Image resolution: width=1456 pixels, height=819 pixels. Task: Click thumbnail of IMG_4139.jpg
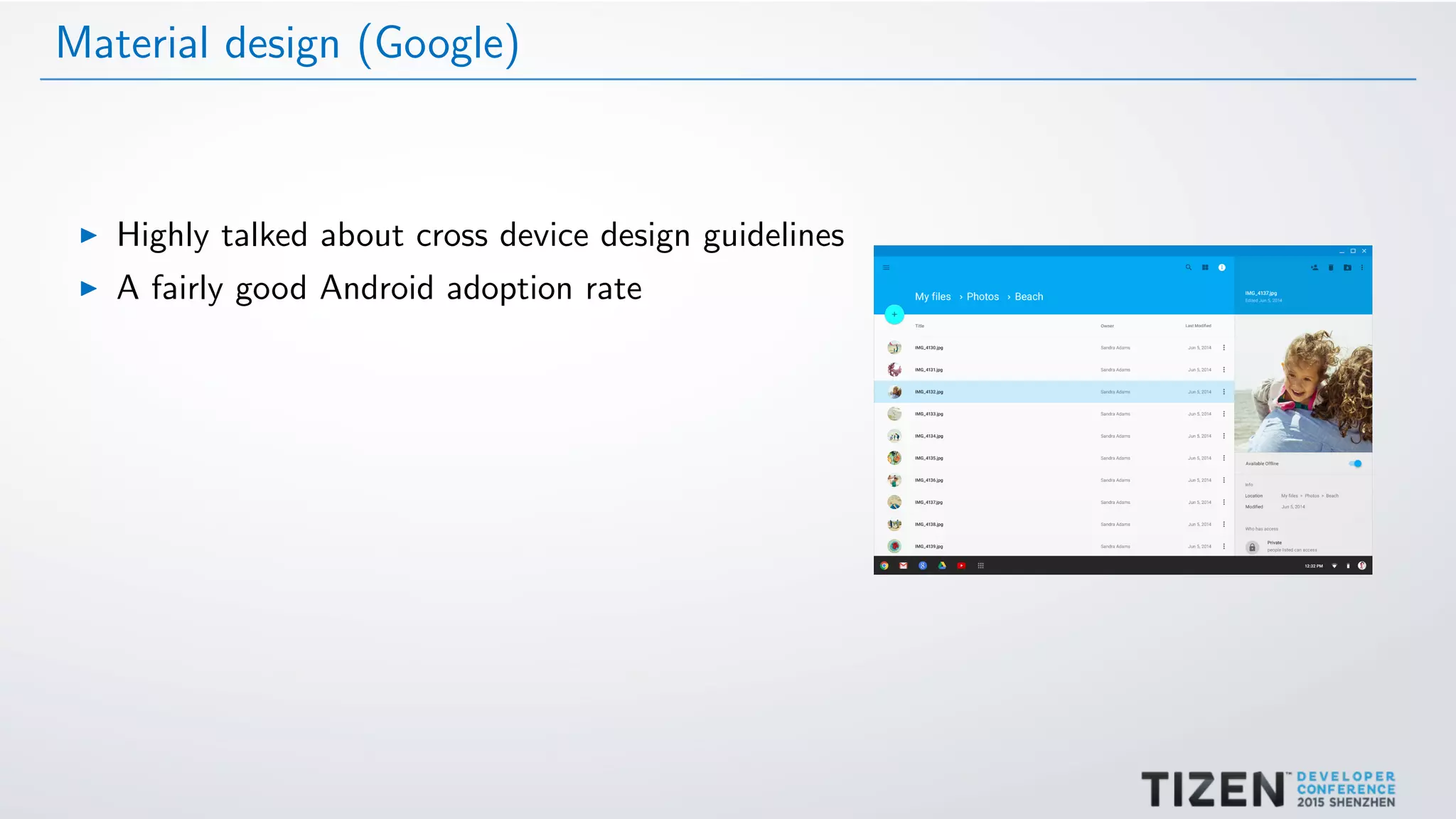click(894, 546)
